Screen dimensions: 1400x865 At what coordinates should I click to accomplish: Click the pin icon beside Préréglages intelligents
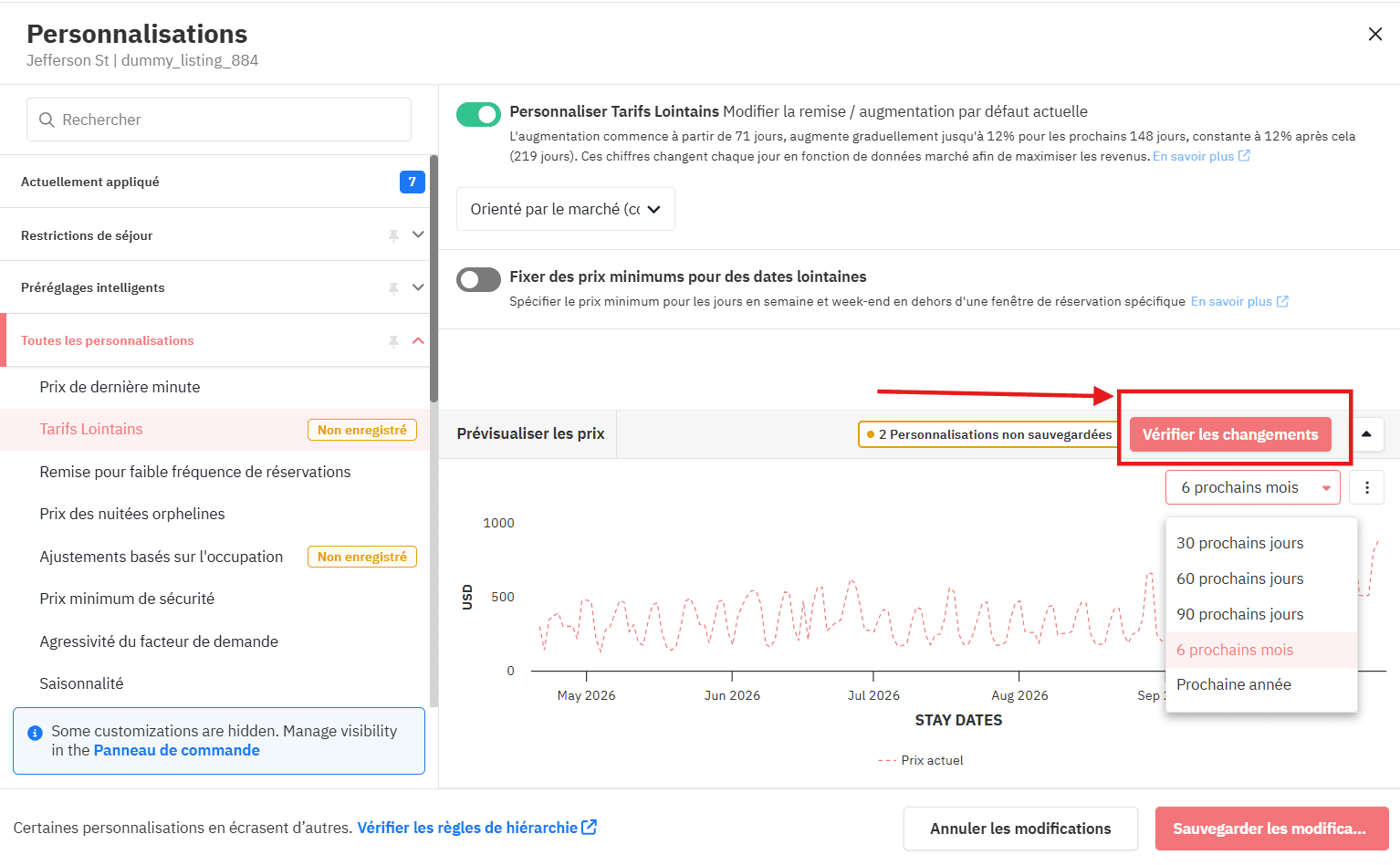393,288
